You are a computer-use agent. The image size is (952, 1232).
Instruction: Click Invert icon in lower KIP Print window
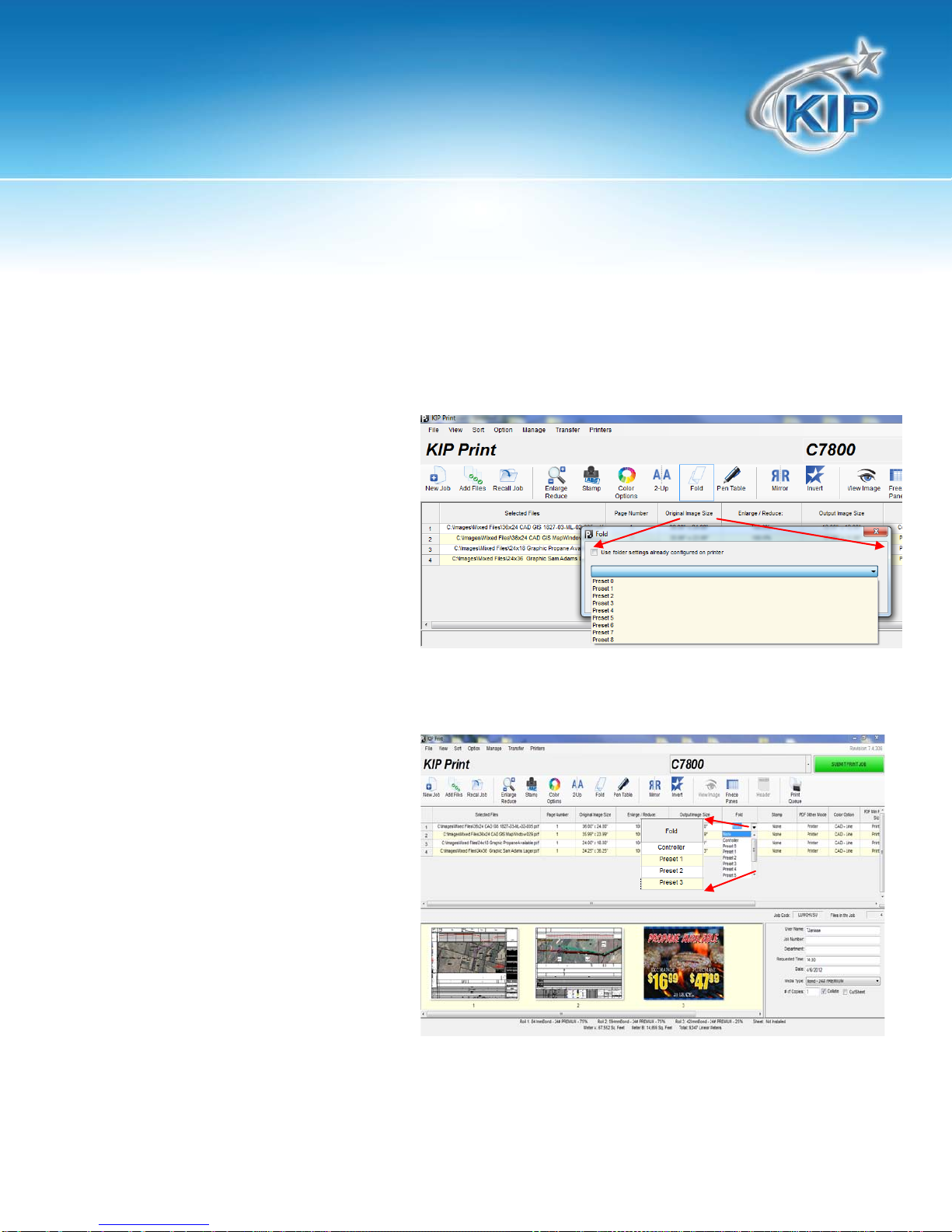pos(677,788)
